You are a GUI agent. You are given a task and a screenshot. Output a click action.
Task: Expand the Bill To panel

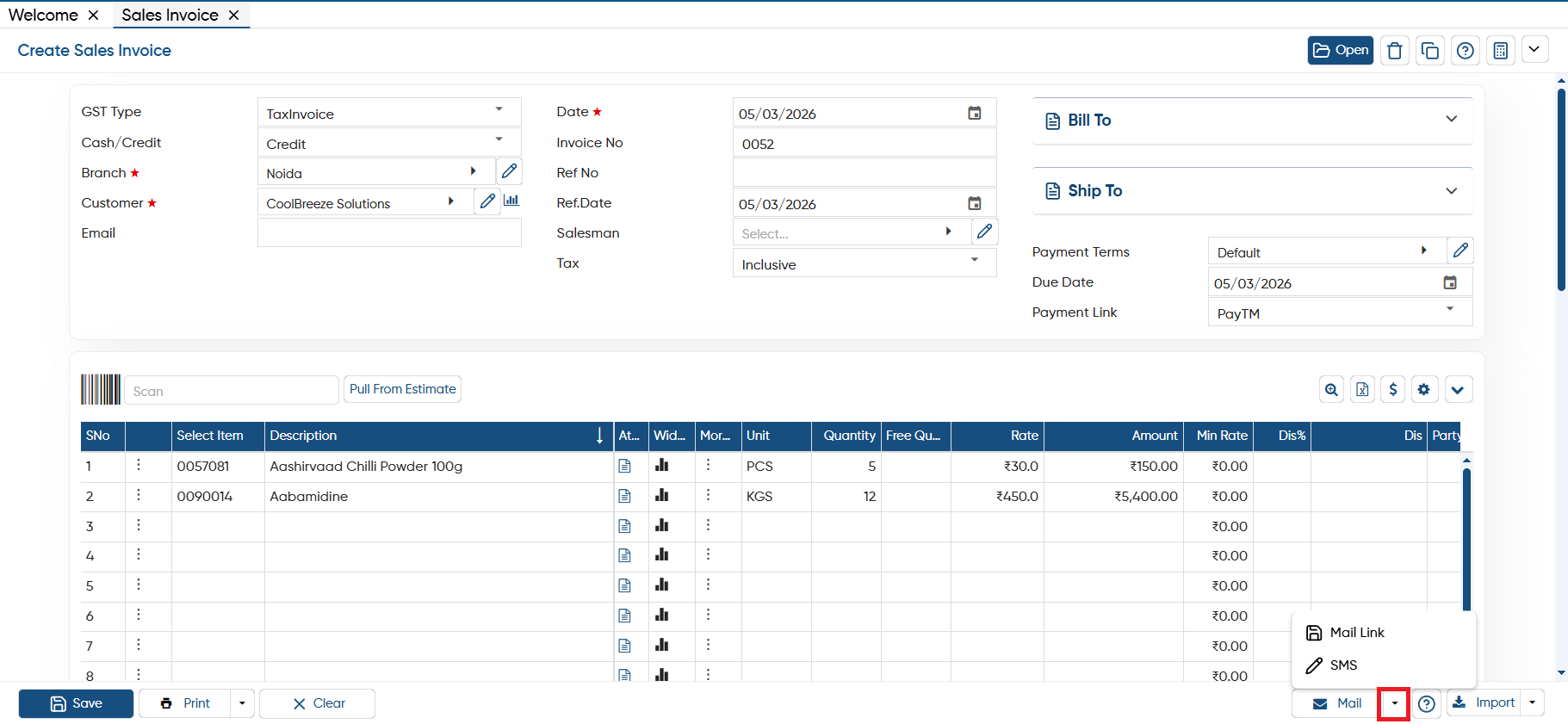tap(1252, 121)
